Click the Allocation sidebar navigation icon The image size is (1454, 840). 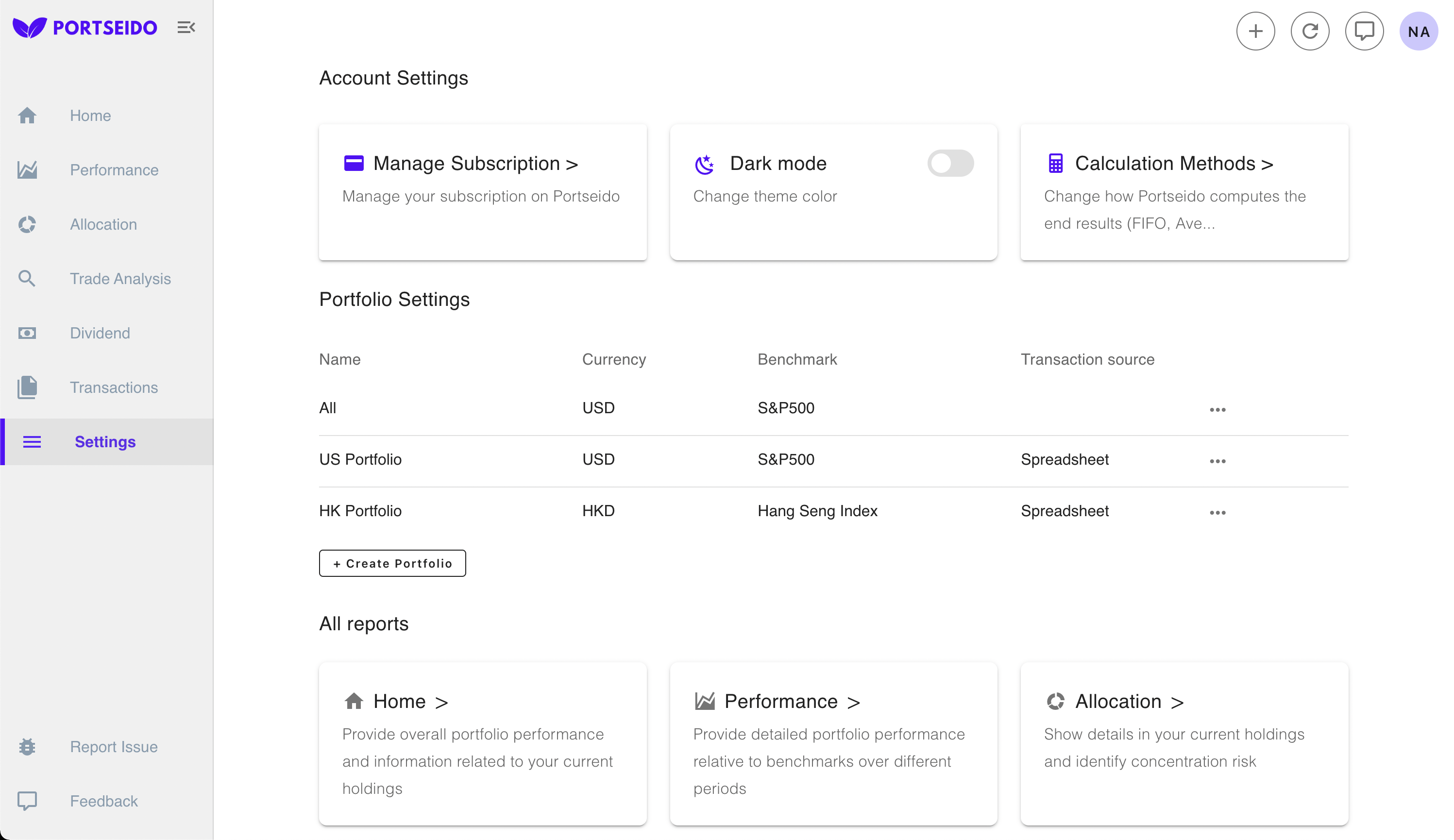click(27, 224)
